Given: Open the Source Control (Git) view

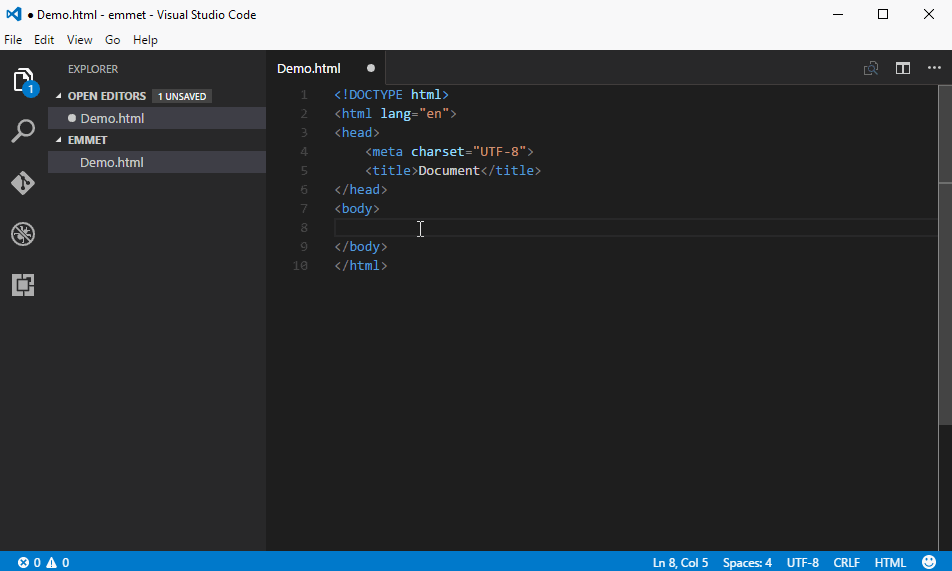Looking at the screenshot, I should click(23, 183).
